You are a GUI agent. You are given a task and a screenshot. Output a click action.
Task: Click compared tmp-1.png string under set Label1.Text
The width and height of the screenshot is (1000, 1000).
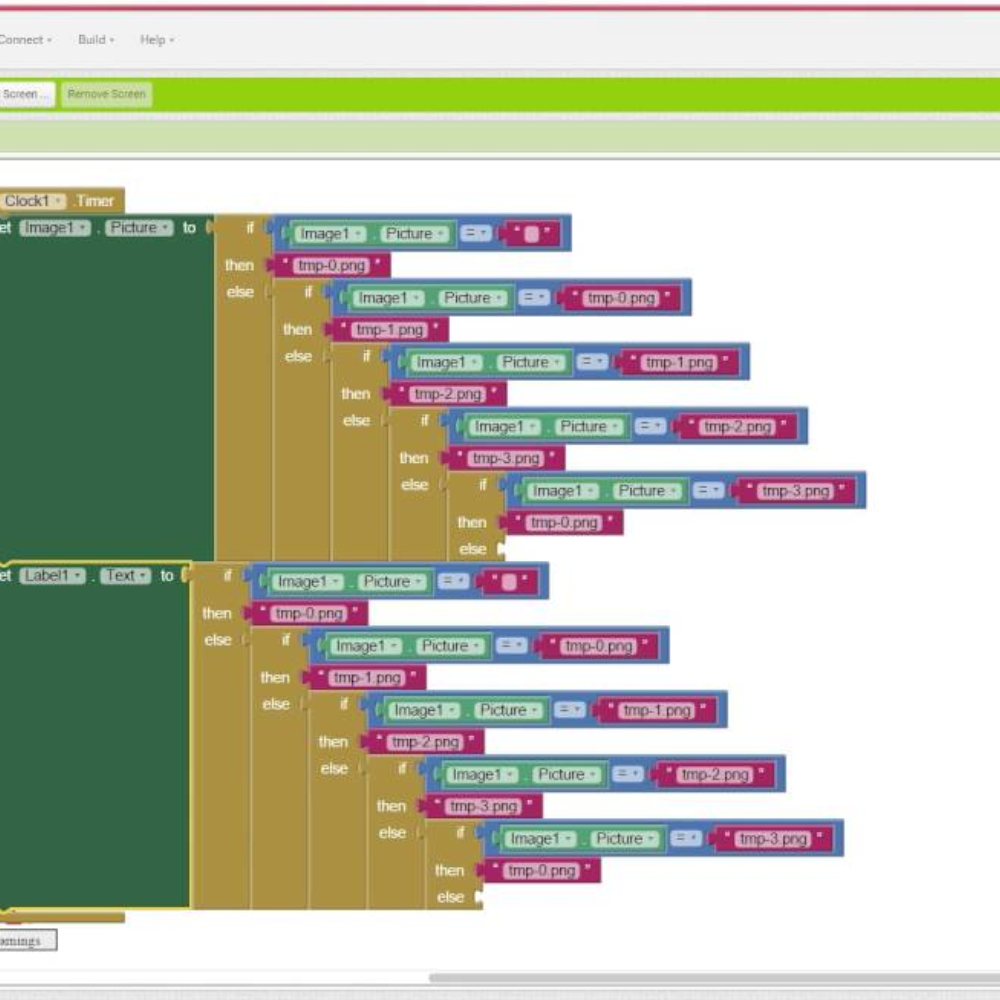click(657, 710)
